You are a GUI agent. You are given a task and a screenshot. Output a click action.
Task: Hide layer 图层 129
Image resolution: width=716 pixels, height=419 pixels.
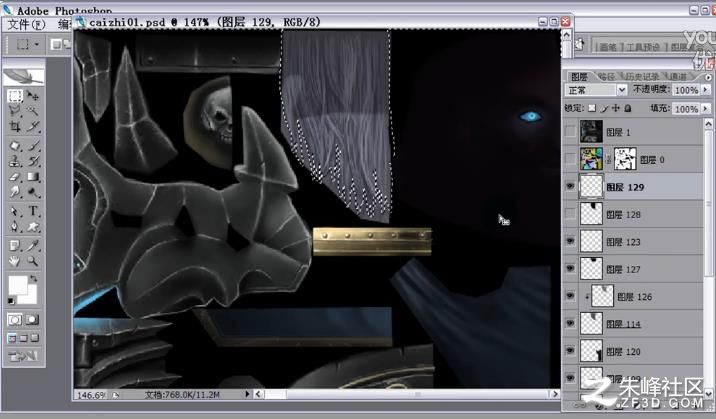pos(570,187)
